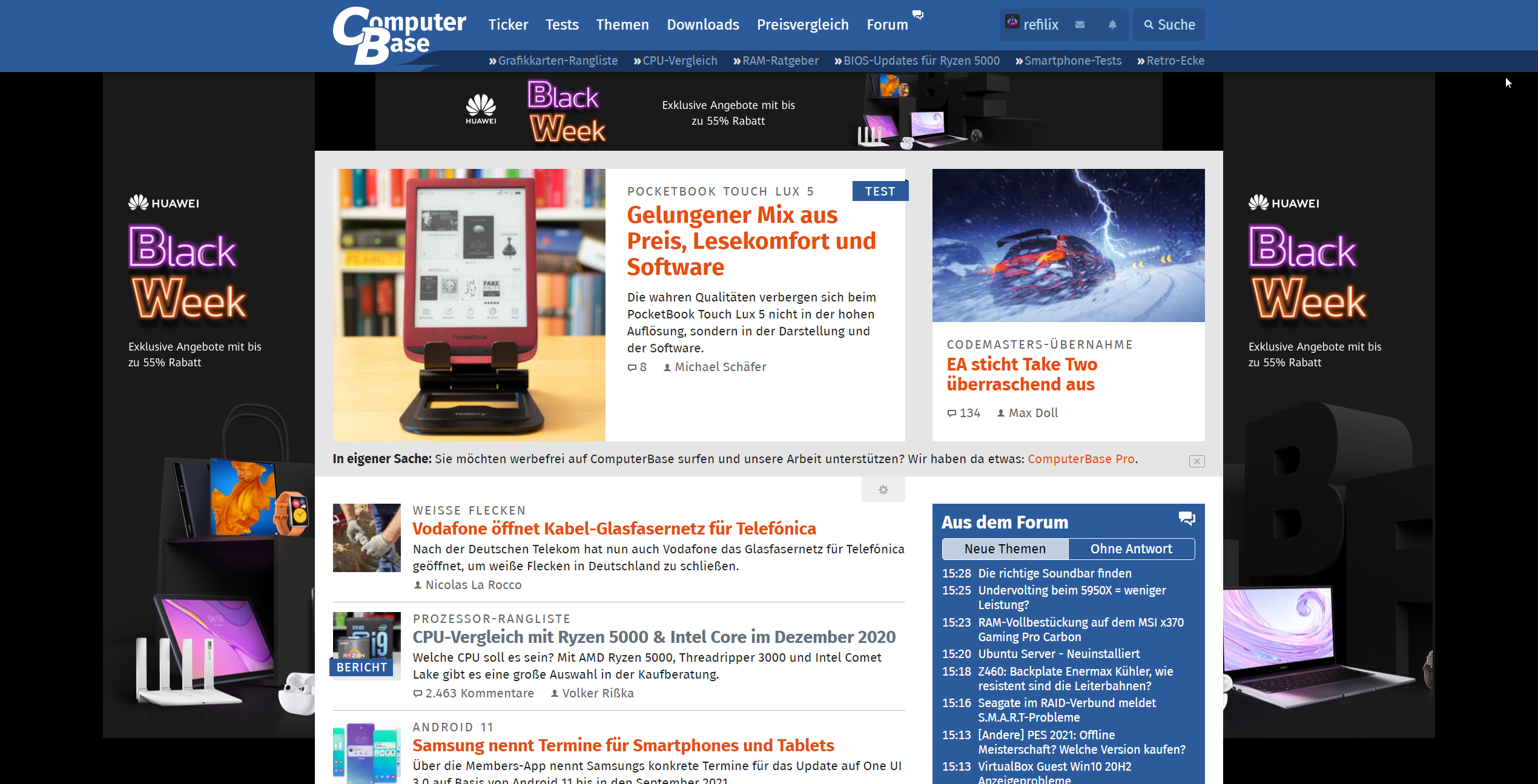The height and width of the screenshot is (784, 1538).
Task: Click PocketBook e-reader article image
Action: 469,305
